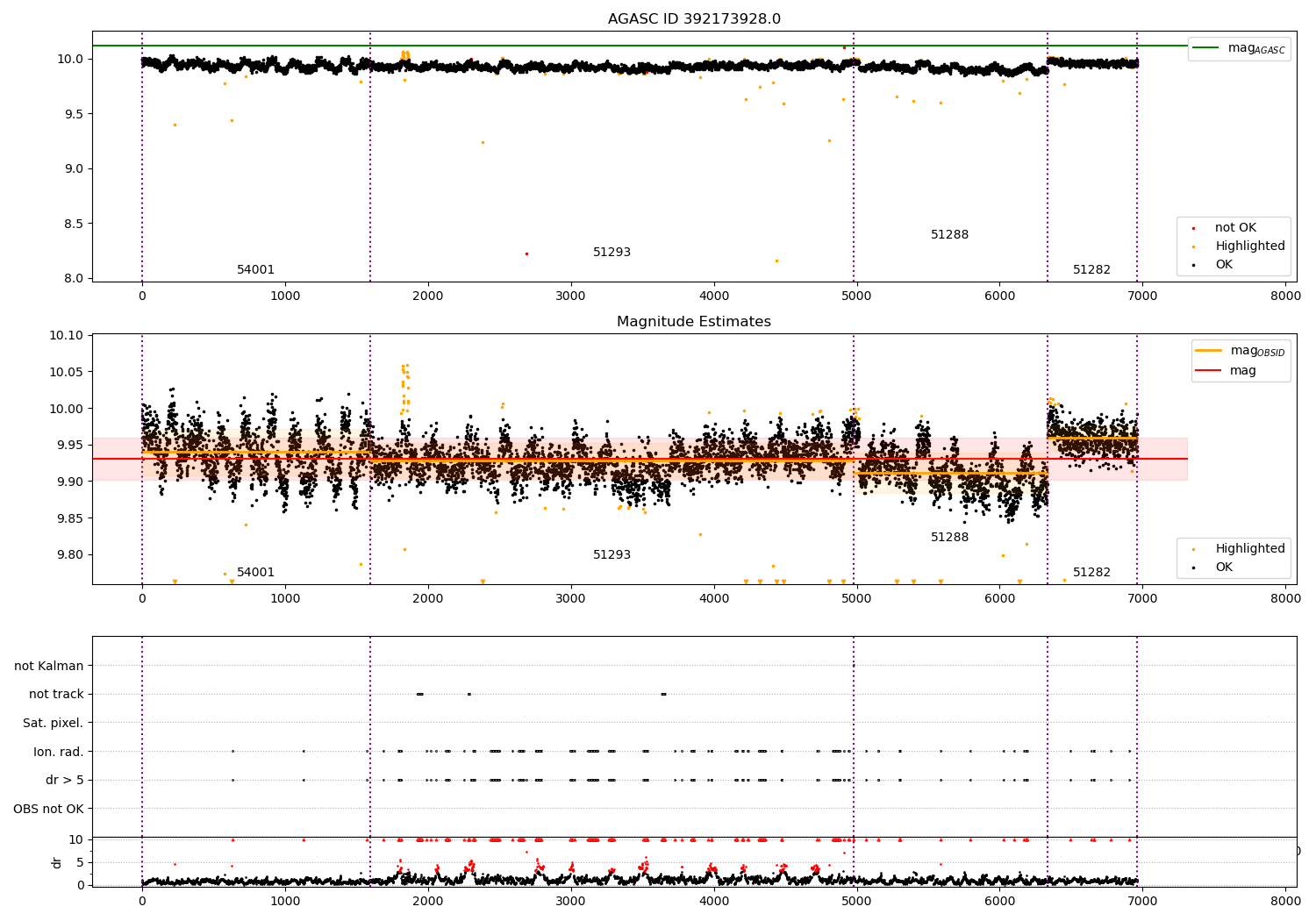
Task: Click the 'dr' y-axis label of bottom strip
Action: tap(57, 862)
